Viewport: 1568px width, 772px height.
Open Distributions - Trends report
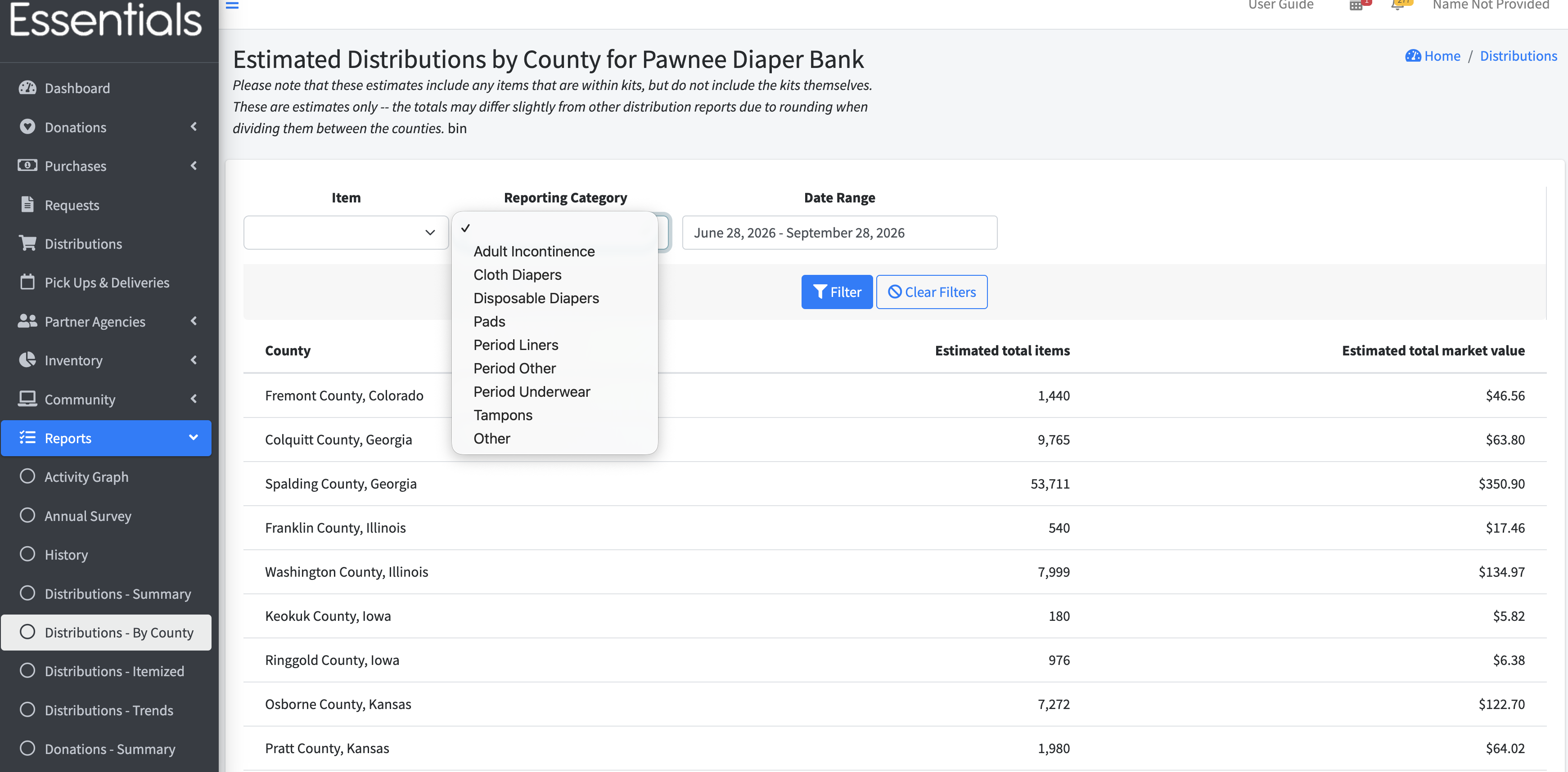click(x=106, y=710)
